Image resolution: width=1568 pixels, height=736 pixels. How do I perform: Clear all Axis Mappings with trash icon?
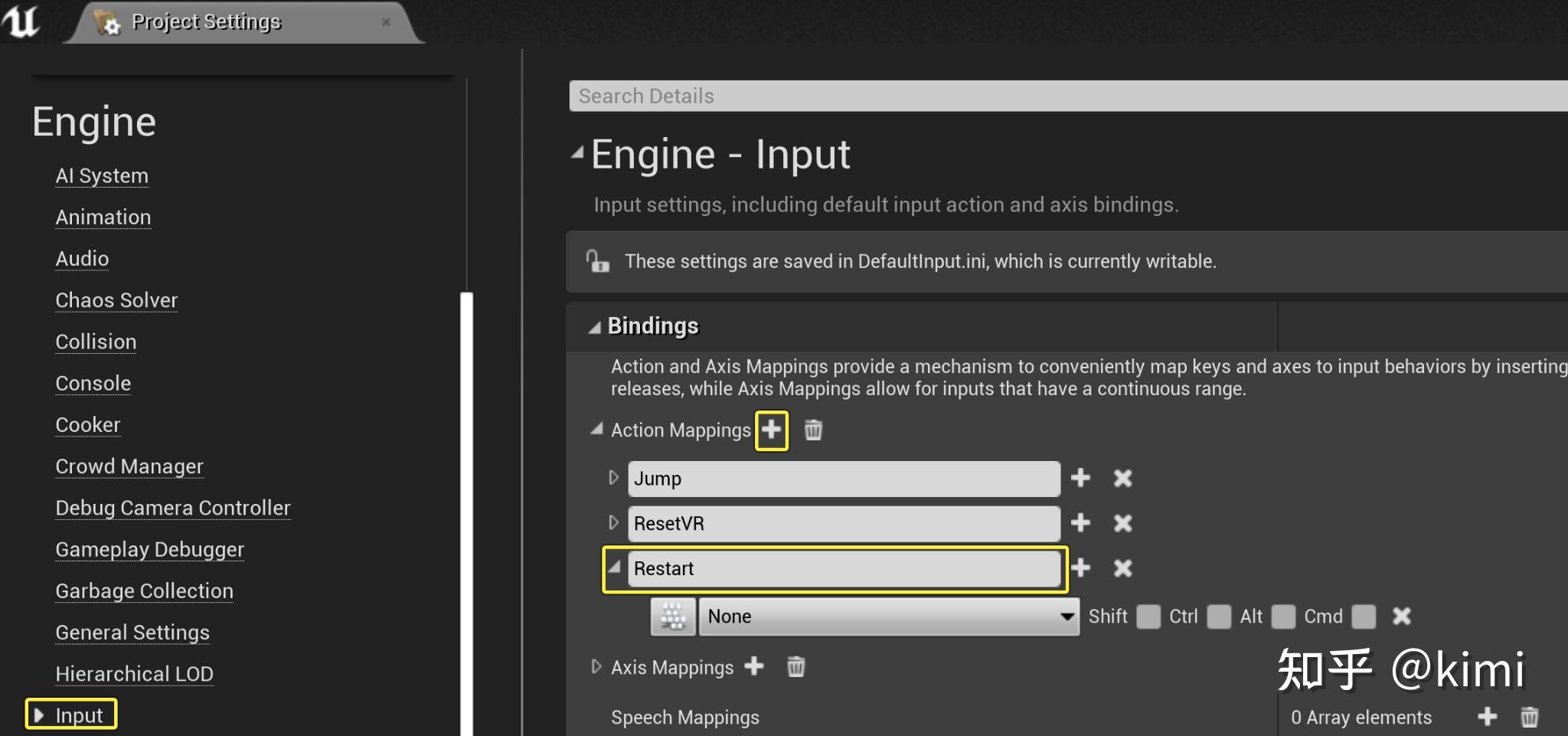click(796, 667)
